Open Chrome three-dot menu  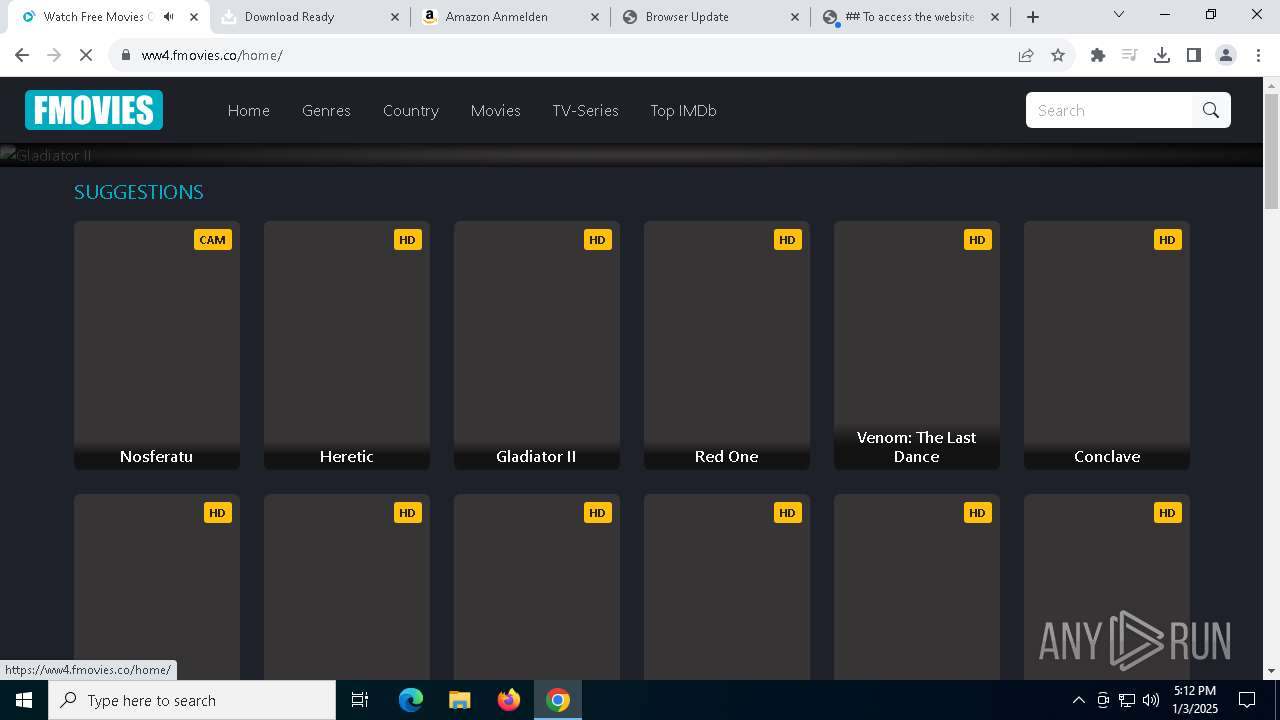coord(1258,55)
